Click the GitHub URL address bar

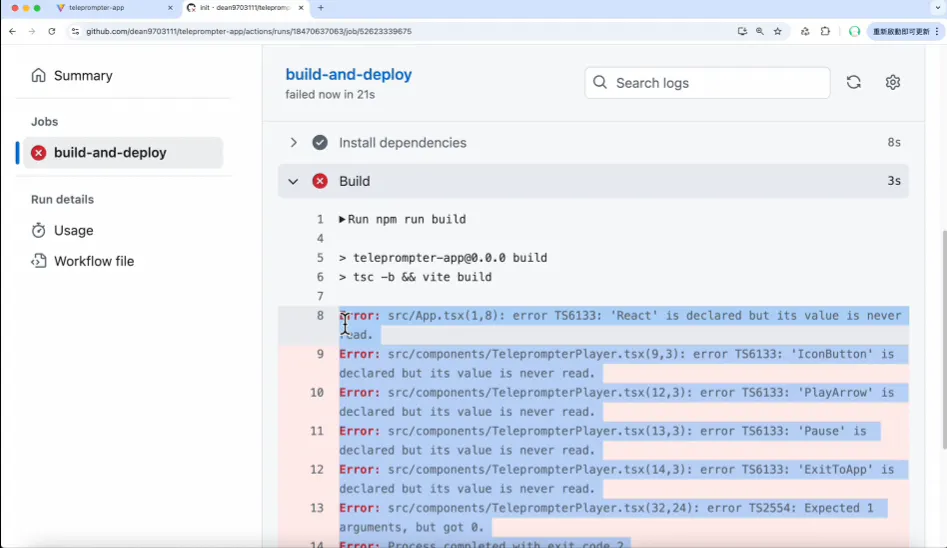click(248, 31)
